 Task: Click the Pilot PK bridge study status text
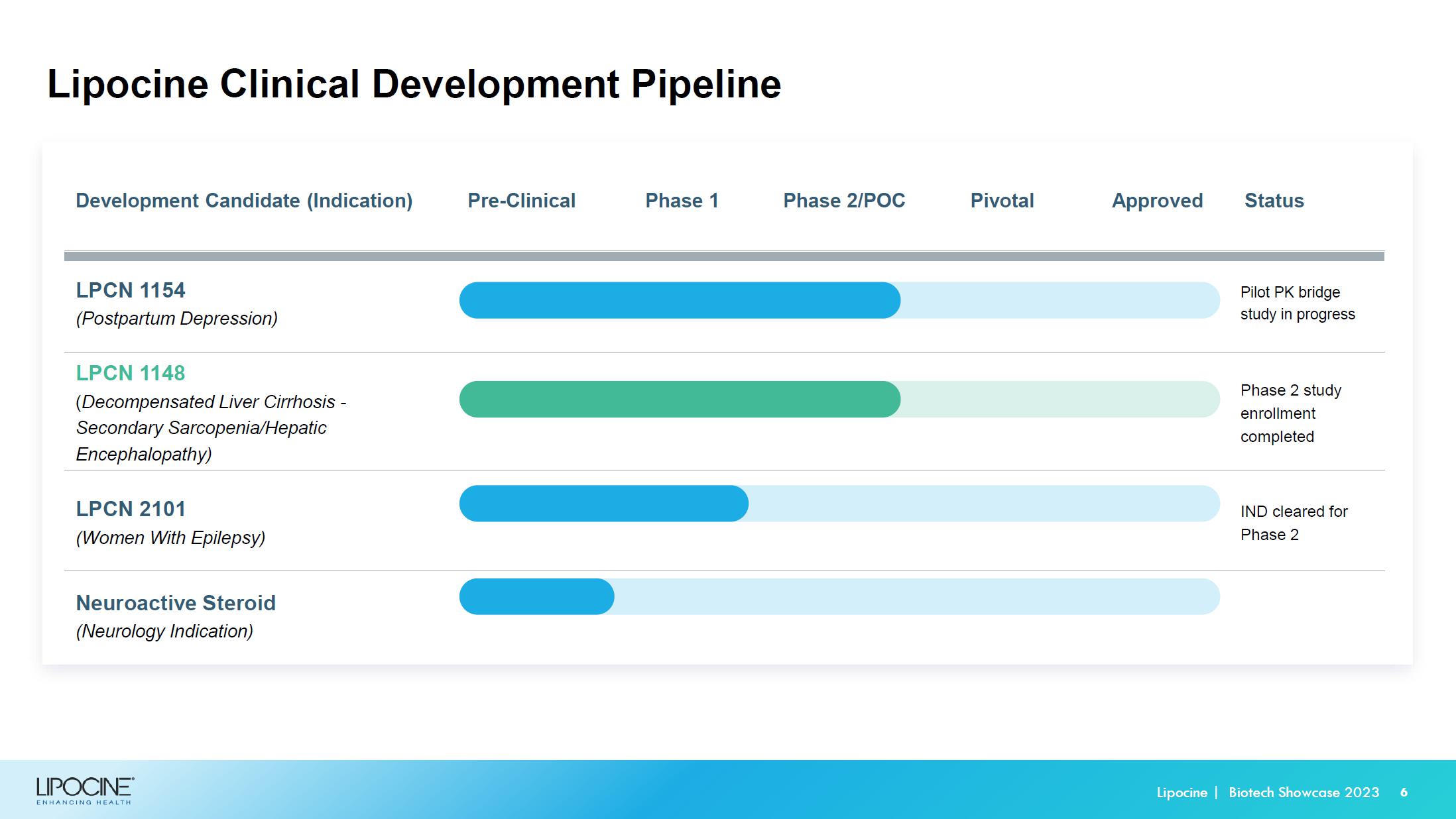coord(1297,303)
